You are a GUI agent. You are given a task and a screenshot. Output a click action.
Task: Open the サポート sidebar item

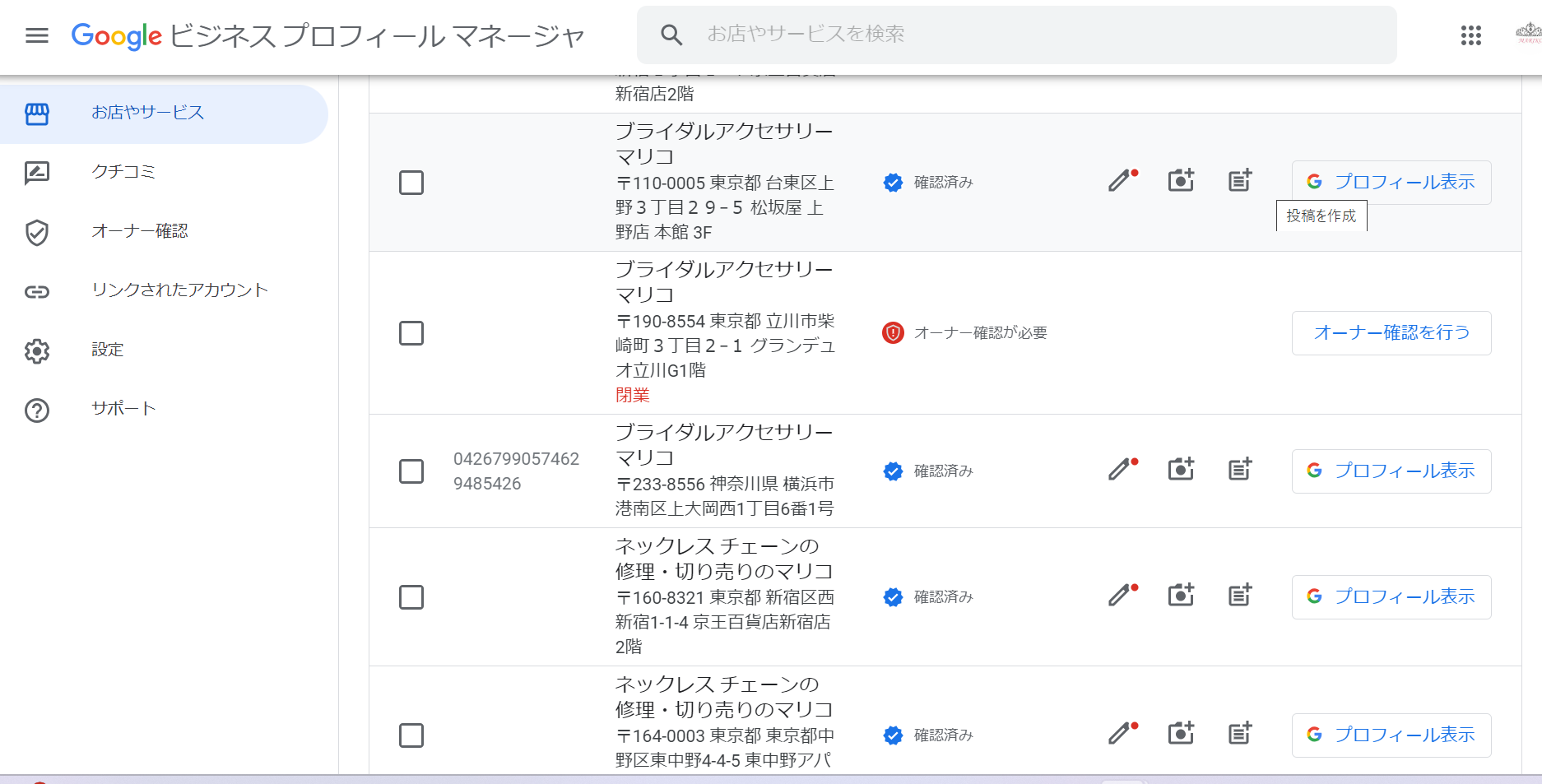tap(123, 407)
